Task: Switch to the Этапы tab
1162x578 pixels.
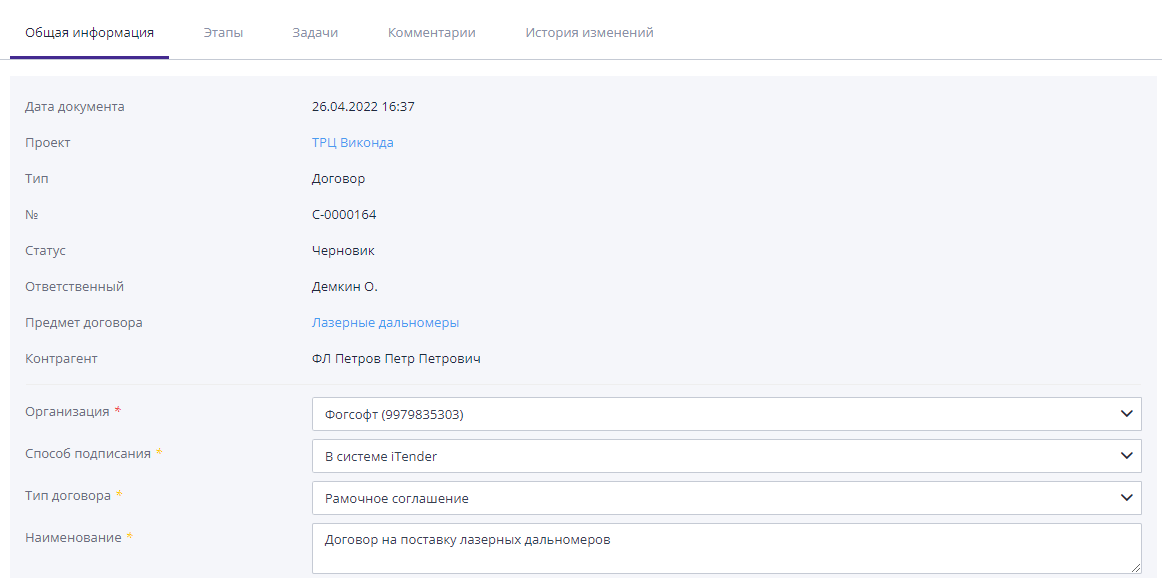Action: pos(226,31)
